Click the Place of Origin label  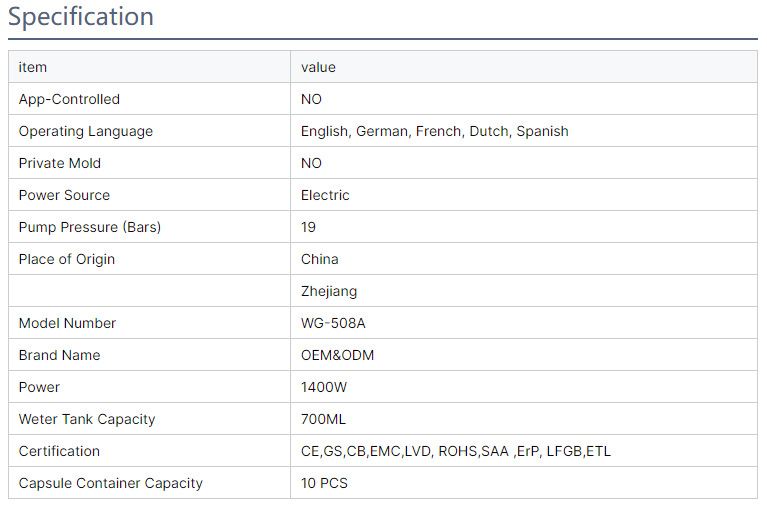pos(67,259)
